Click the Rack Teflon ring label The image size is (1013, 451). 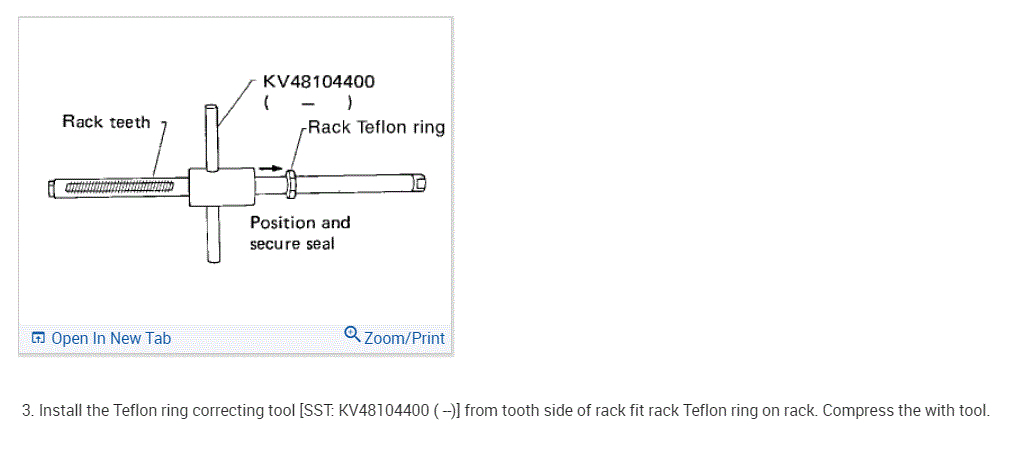(376, 127)
